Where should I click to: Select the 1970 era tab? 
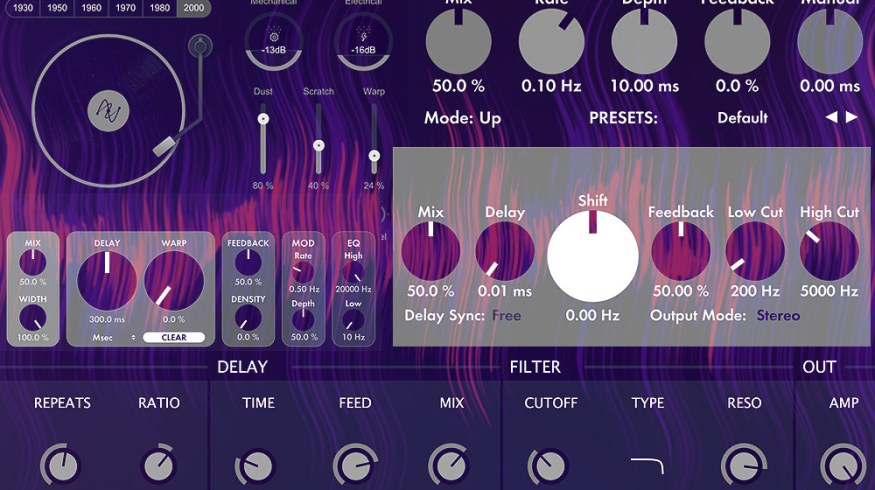(x=125, y=8)
